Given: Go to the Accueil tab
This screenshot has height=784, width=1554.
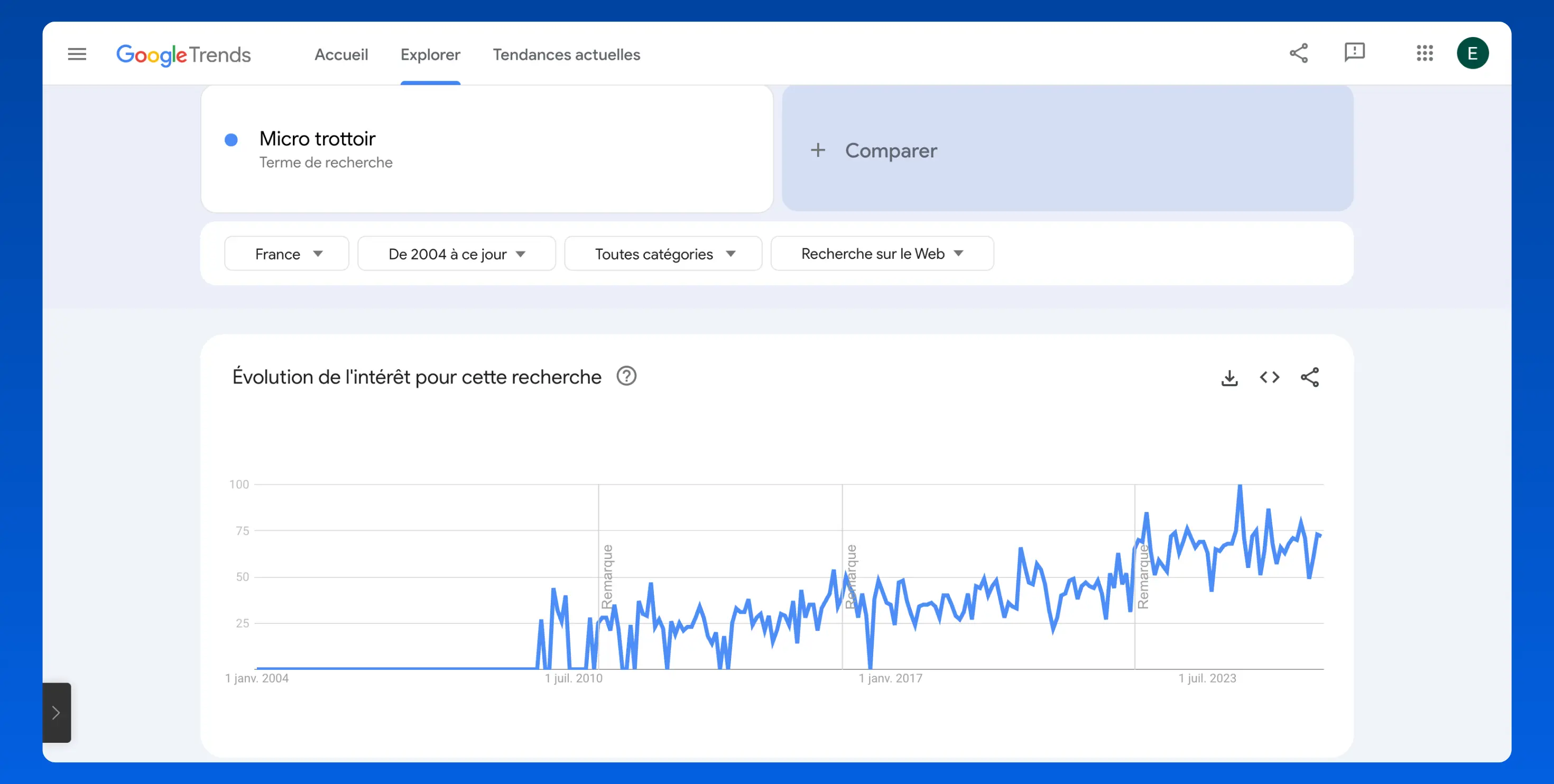Looking at the screenshot, I should (x=341, y=55).
